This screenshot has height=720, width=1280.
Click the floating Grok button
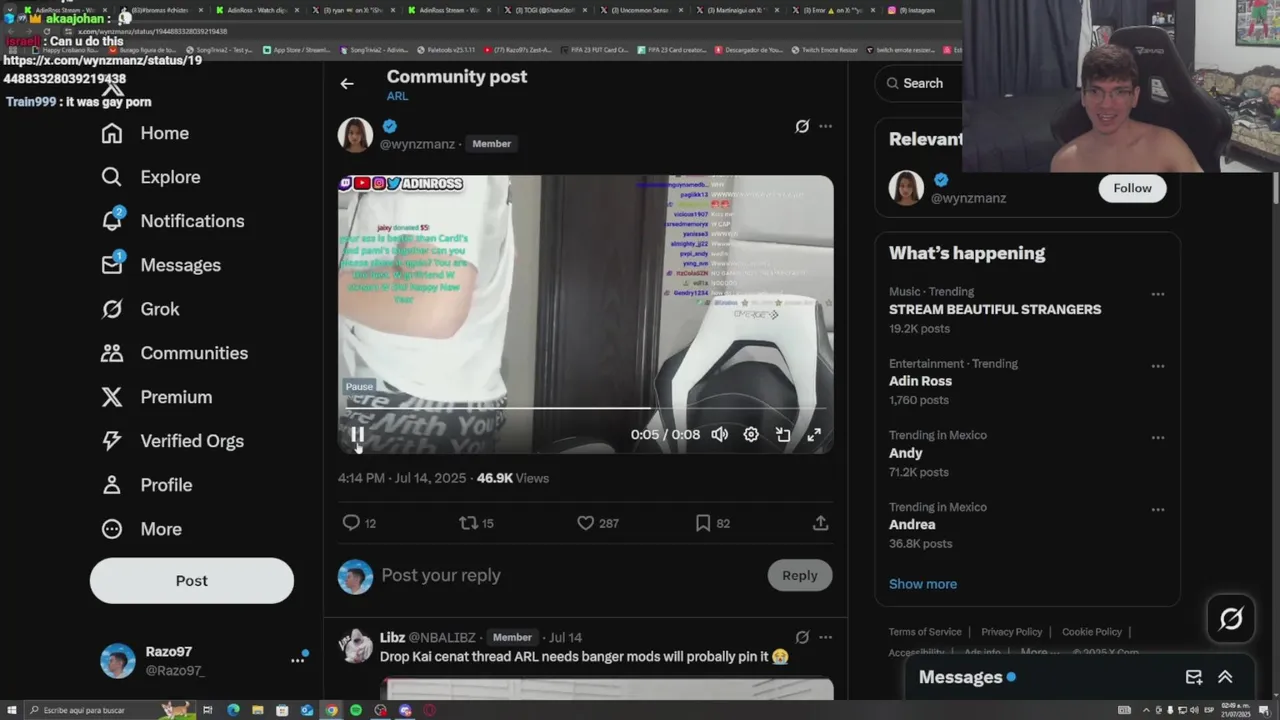coord(1231,619)
